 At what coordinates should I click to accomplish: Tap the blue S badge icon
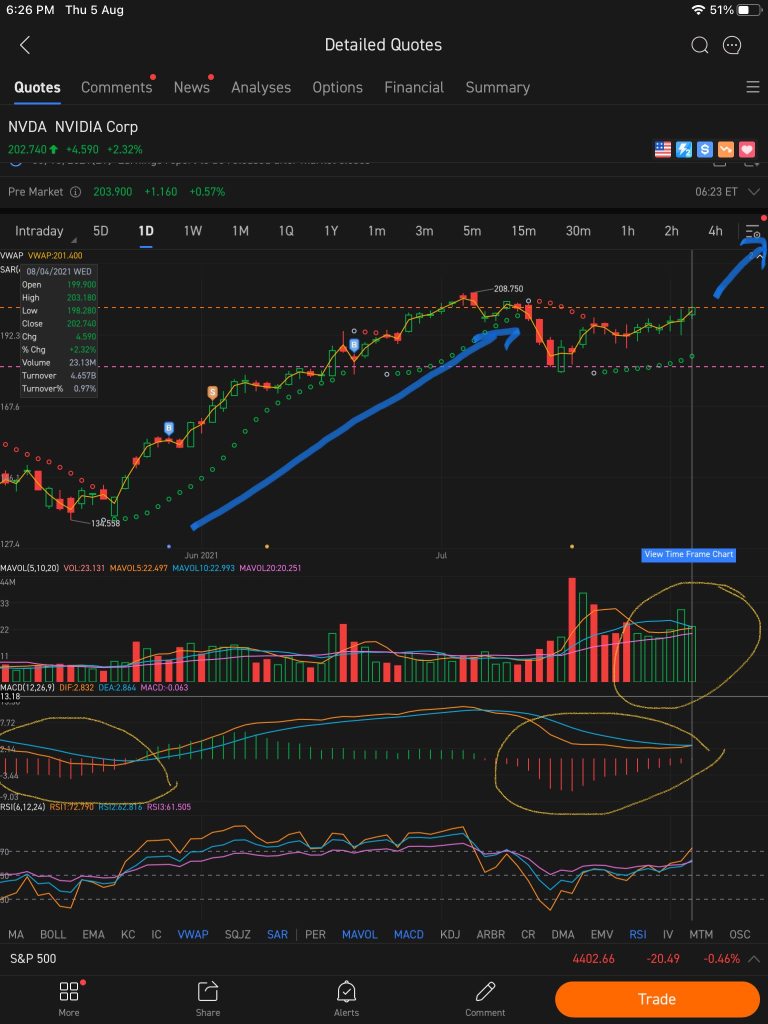point(705,150)
